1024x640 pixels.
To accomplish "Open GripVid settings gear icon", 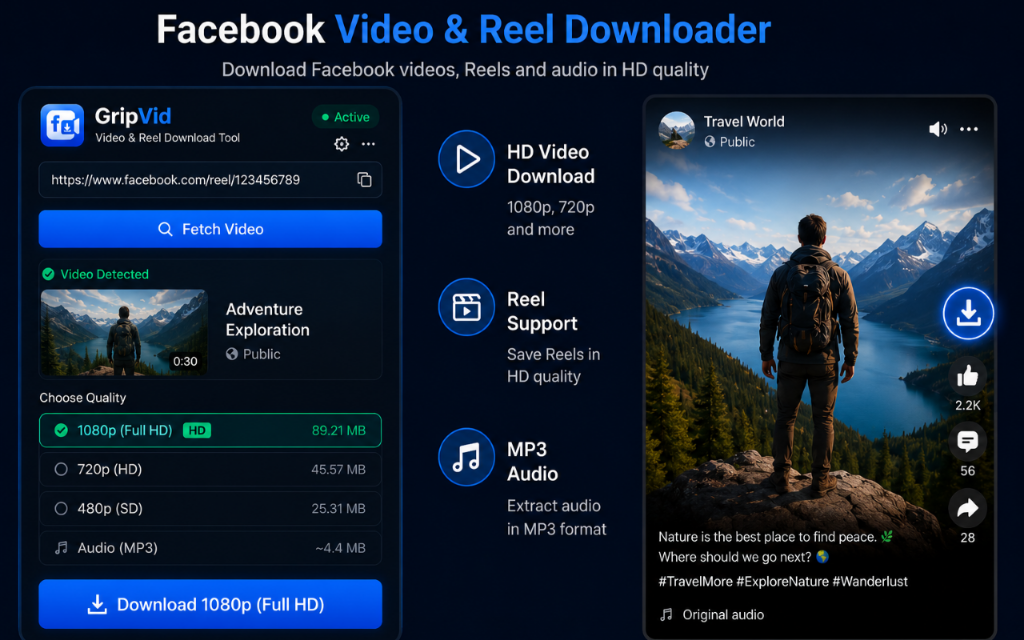I will (342, 144).
